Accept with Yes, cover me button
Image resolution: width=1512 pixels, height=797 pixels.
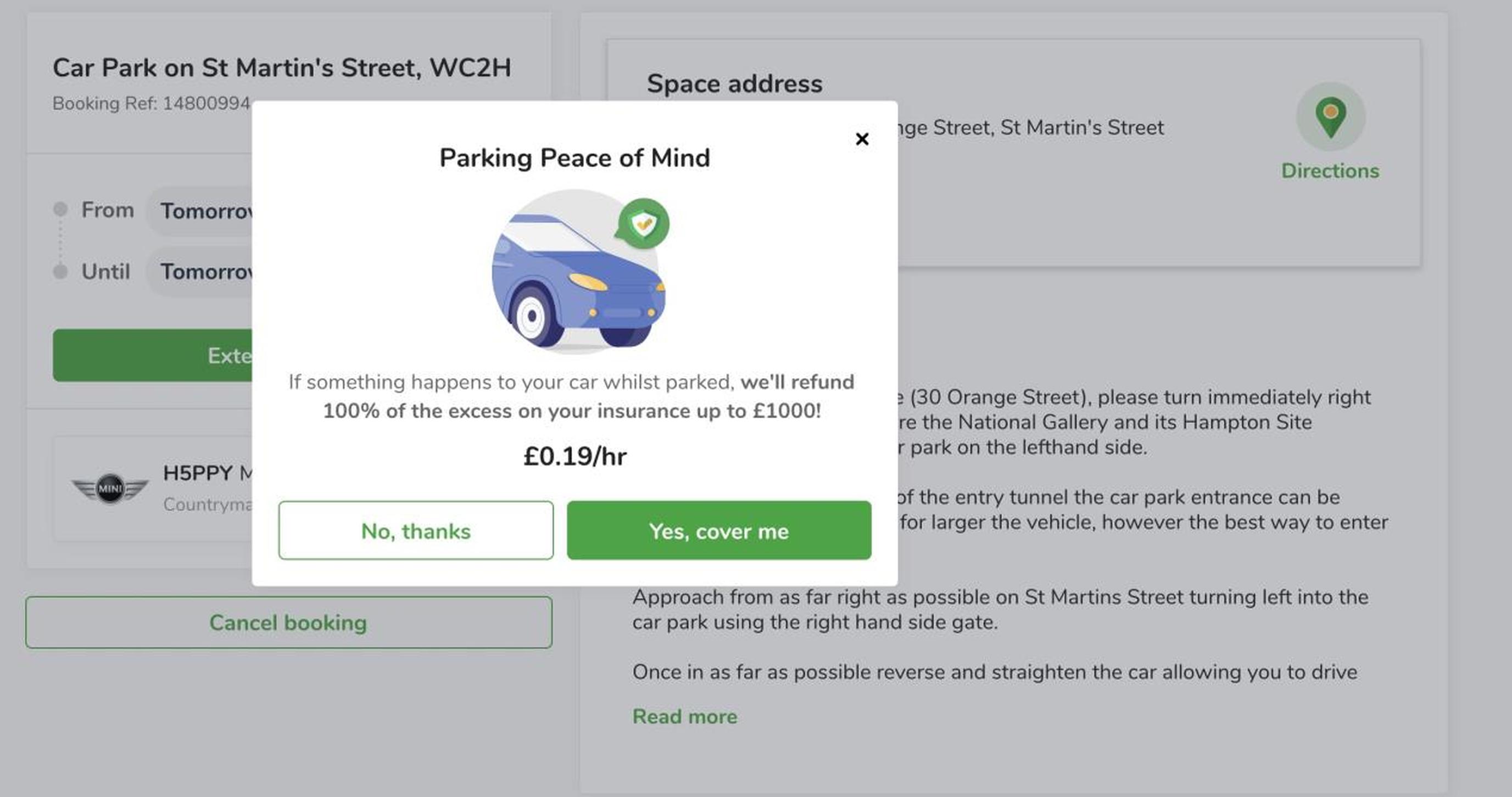[x=719, y=530]
